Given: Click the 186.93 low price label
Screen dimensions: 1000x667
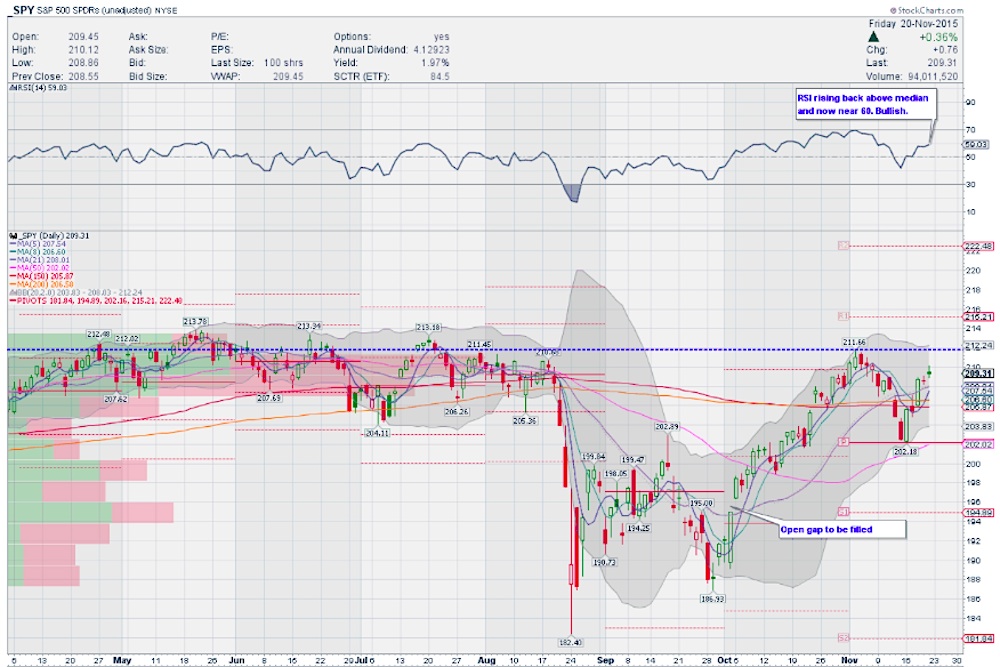Looking at the screenshot, I should pyautogui.click(x=712, y=599).
